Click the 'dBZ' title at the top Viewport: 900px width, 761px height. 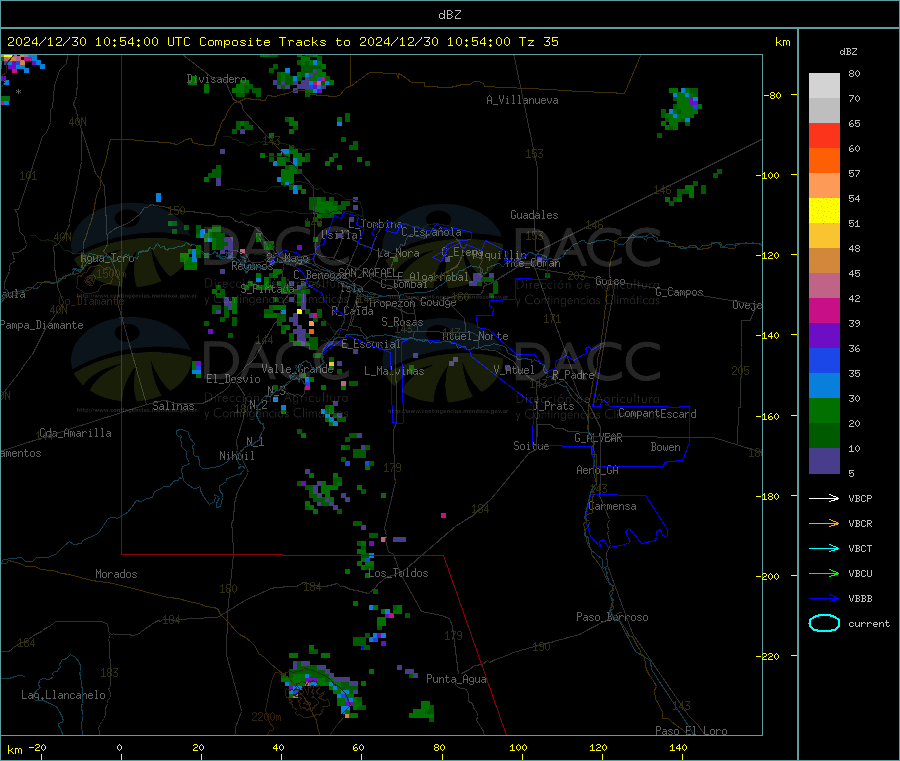pos(449,15)
